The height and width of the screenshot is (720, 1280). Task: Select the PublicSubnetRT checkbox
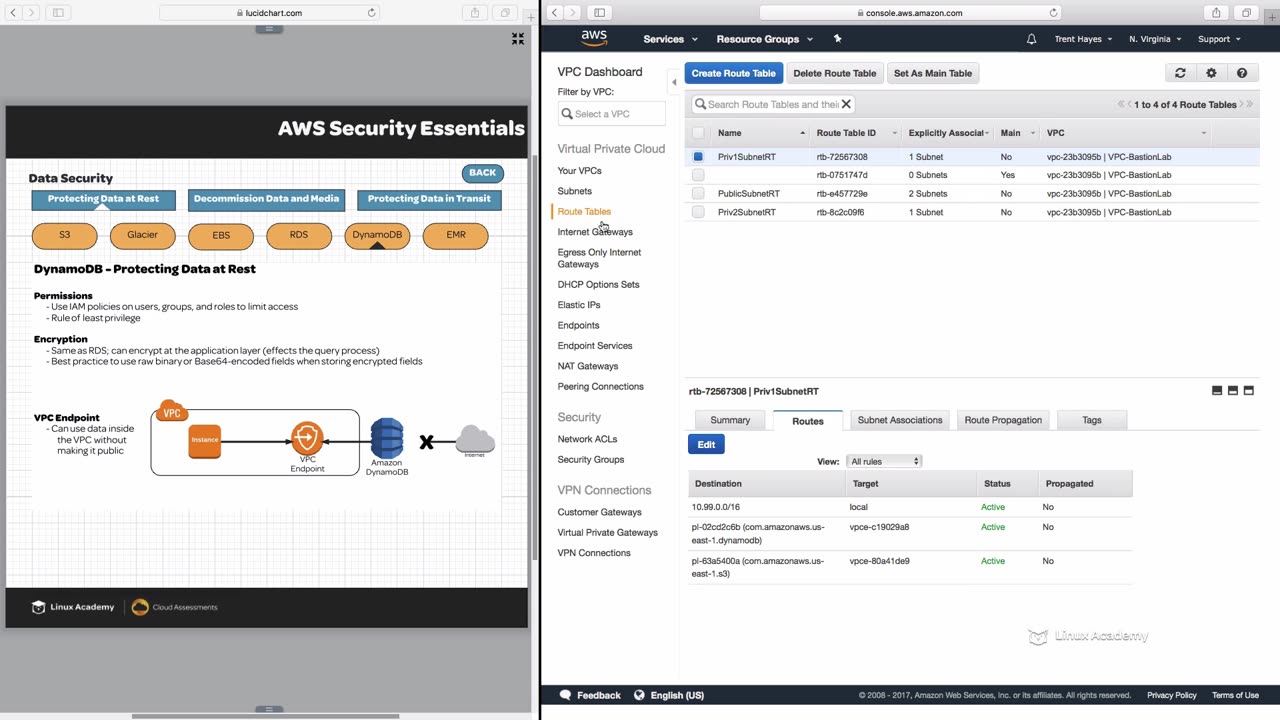point(698,193)
